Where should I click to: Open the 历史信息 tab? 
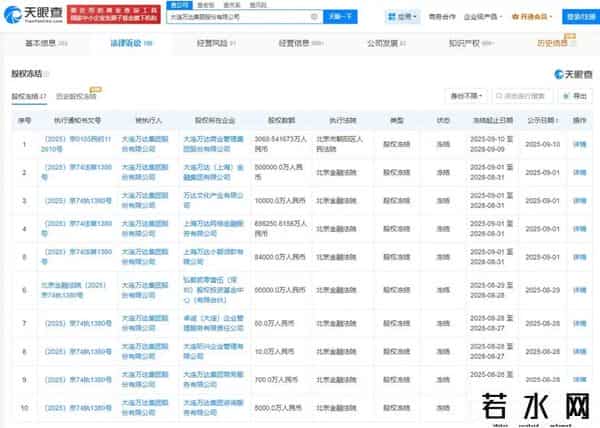[x=551, y=43]
